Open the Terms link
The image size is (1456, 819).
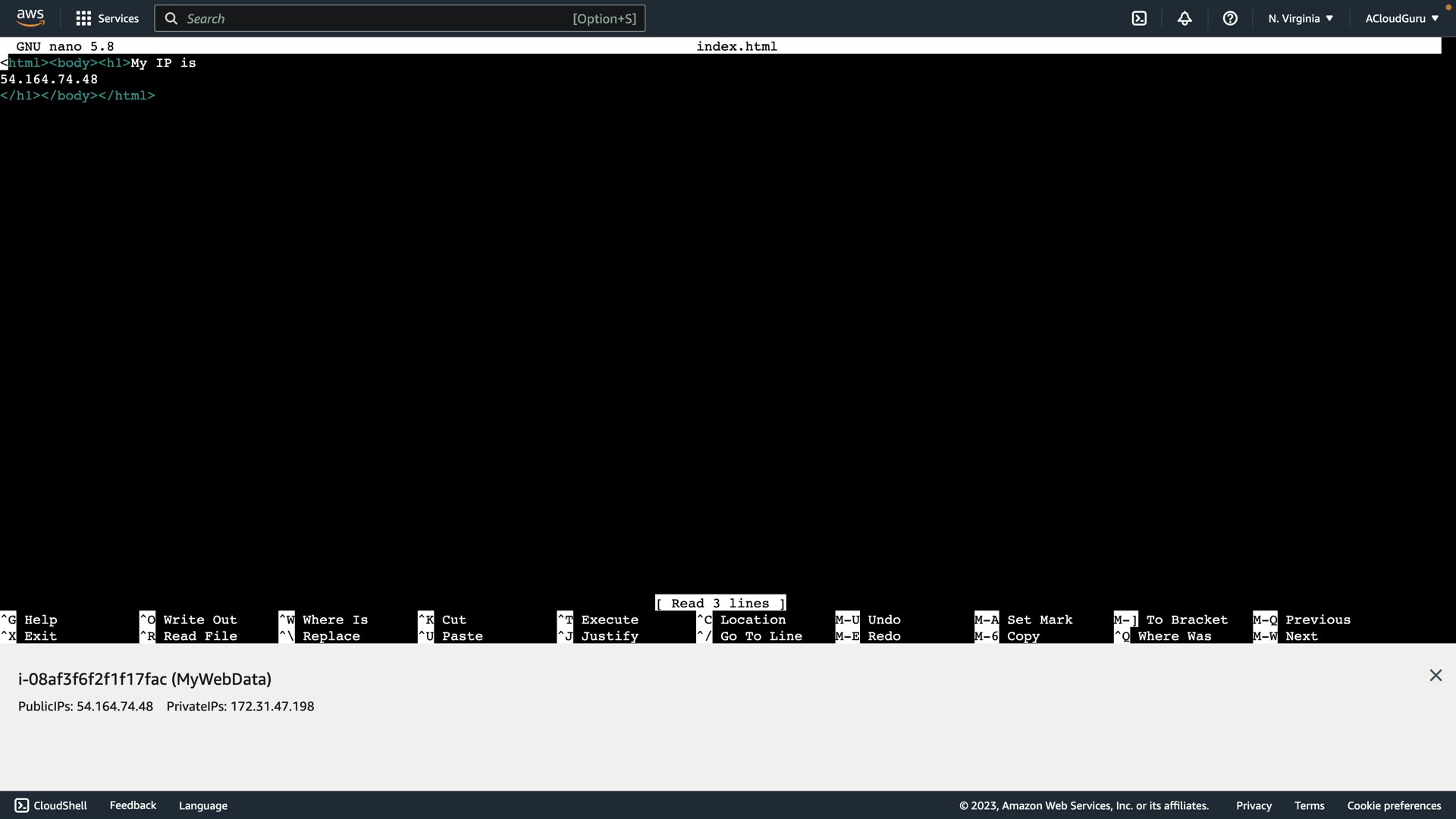(x=1309, y=805)
